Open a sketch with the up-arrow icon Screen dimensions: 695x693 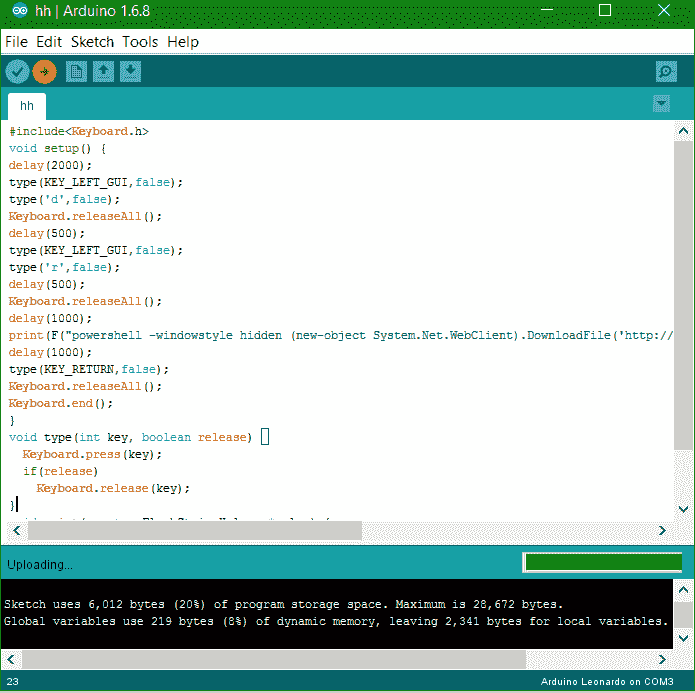103,71
